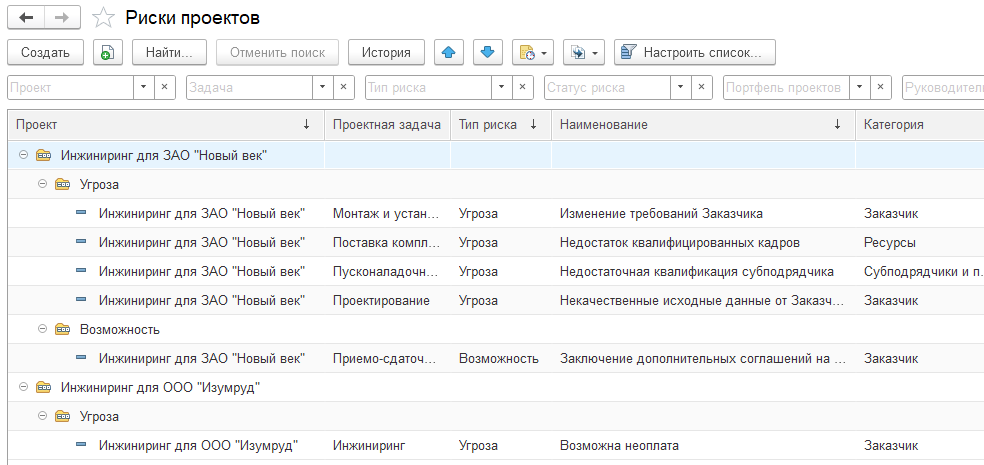Move item down with blue arrow
Image resolution: width=984 pixels, height=465 pixels.
pyautogui.click(x=487, y=52)
